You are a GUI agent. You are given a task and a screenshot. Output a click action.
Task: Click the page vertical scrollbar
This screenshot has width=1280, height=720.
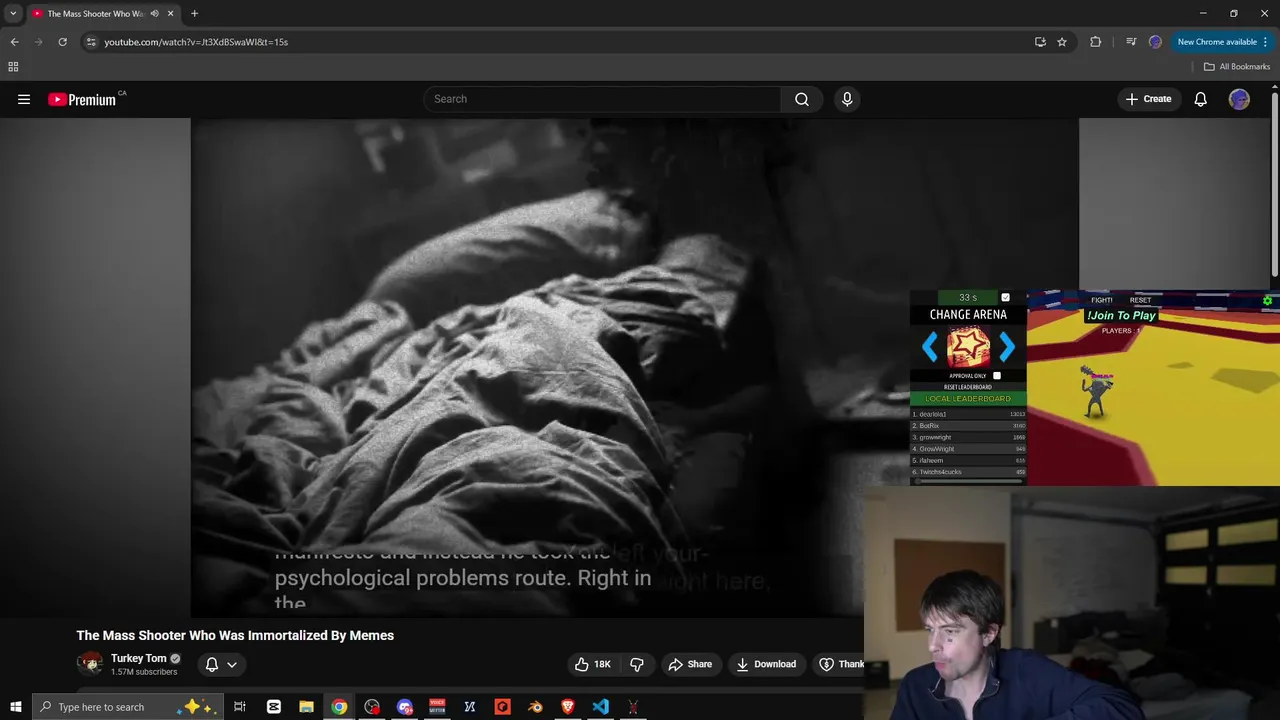coord(1275,183)
